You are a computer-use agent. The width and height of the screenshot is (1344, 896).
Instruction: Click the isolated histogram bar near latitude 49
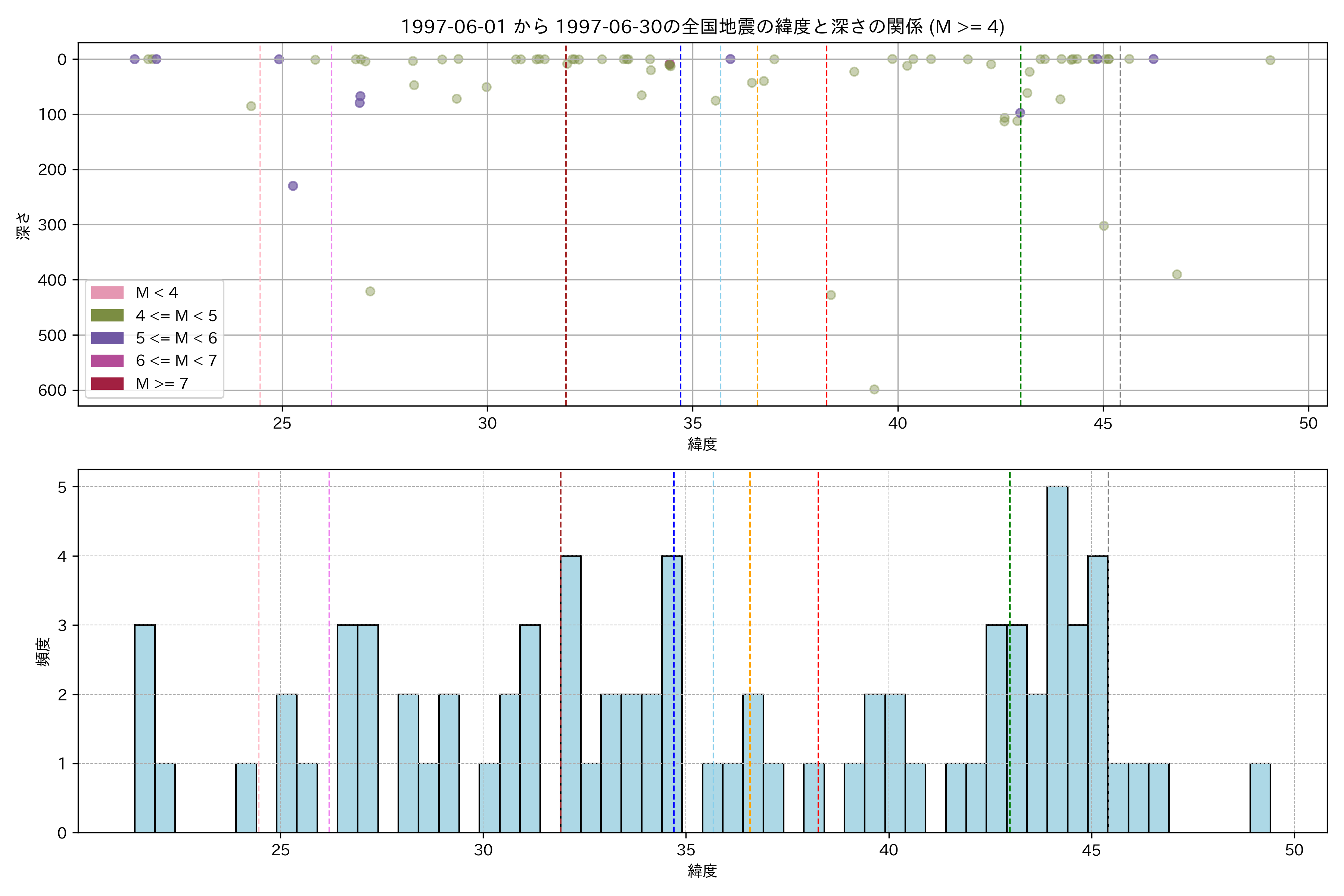click(x=1260, y=798)
